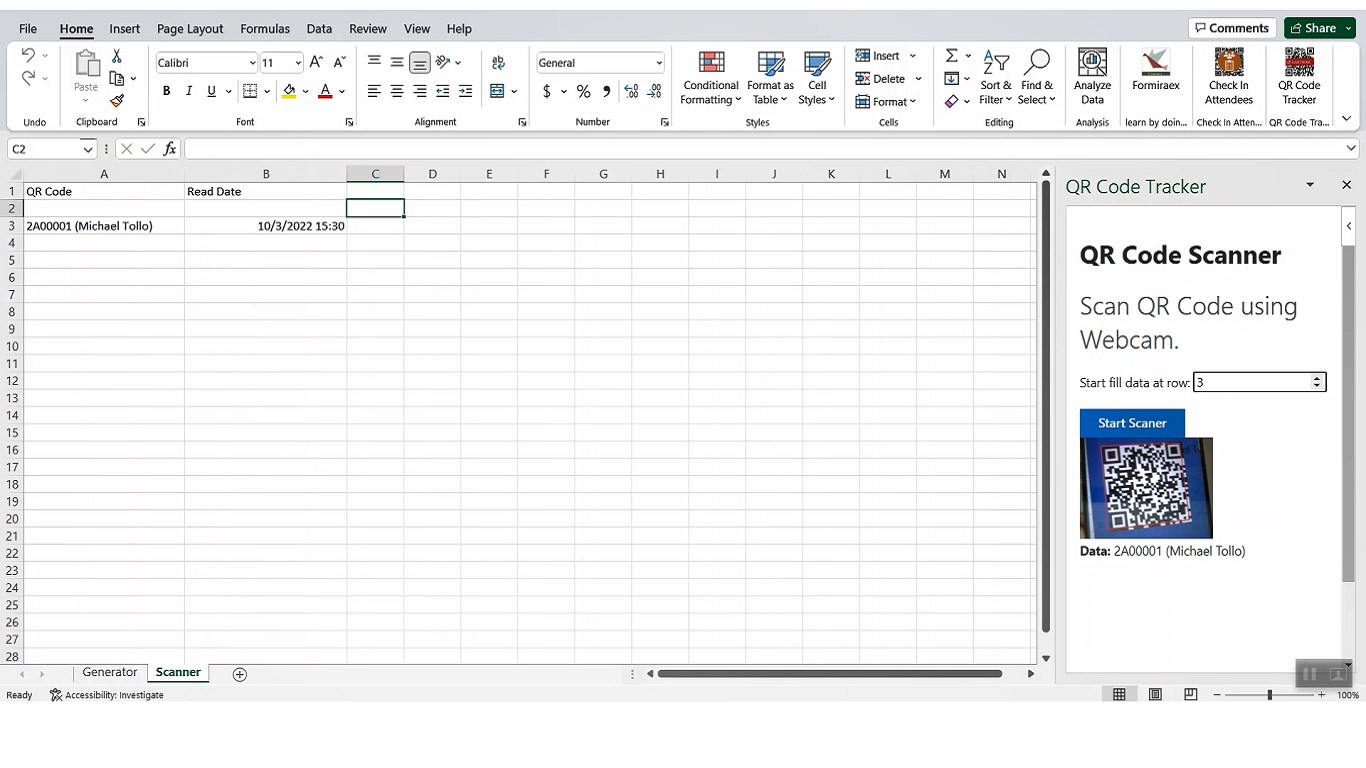
Task: Switch to the Insert ribbon tab
Action: pos(125,29)
